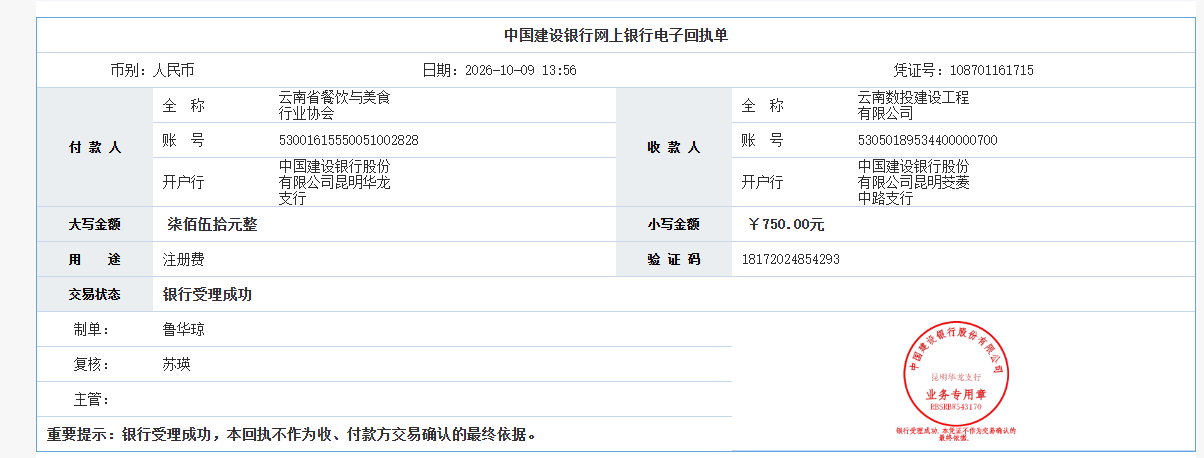Select payer name 云南省餐饮与美食行业协会

point(334,106)
